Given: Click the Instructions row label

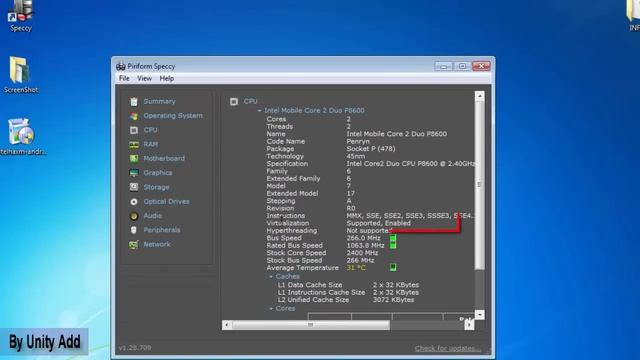Looking at the screenshot, I should [x=286, y=216].
